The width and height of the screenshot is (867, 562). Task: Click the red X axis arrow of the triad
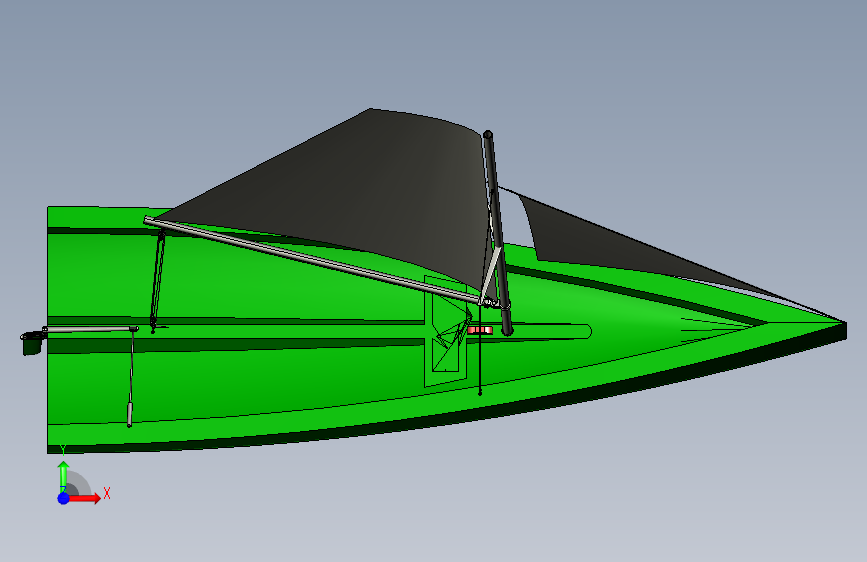(84, 498)
